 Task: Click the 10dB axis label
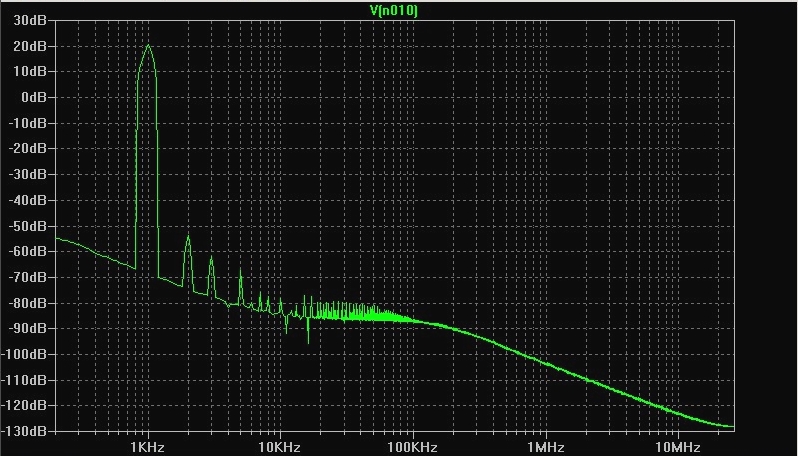pos(30,72)
